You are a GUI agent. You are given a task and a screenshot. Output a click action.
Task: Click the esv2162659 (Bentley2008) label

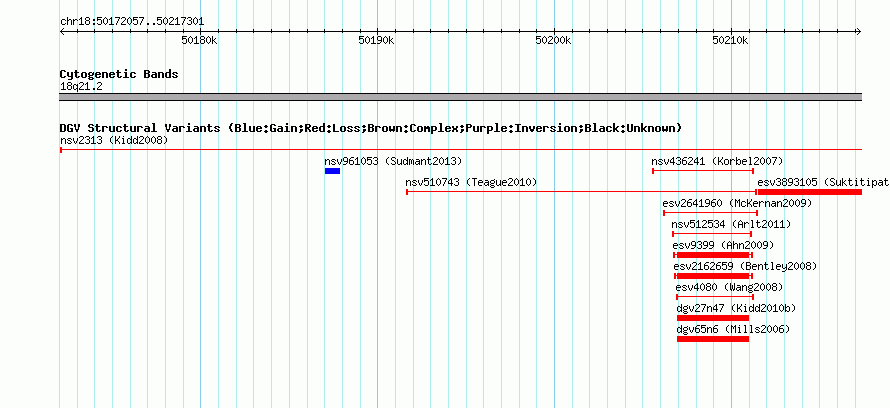click(x=745, y=266)
